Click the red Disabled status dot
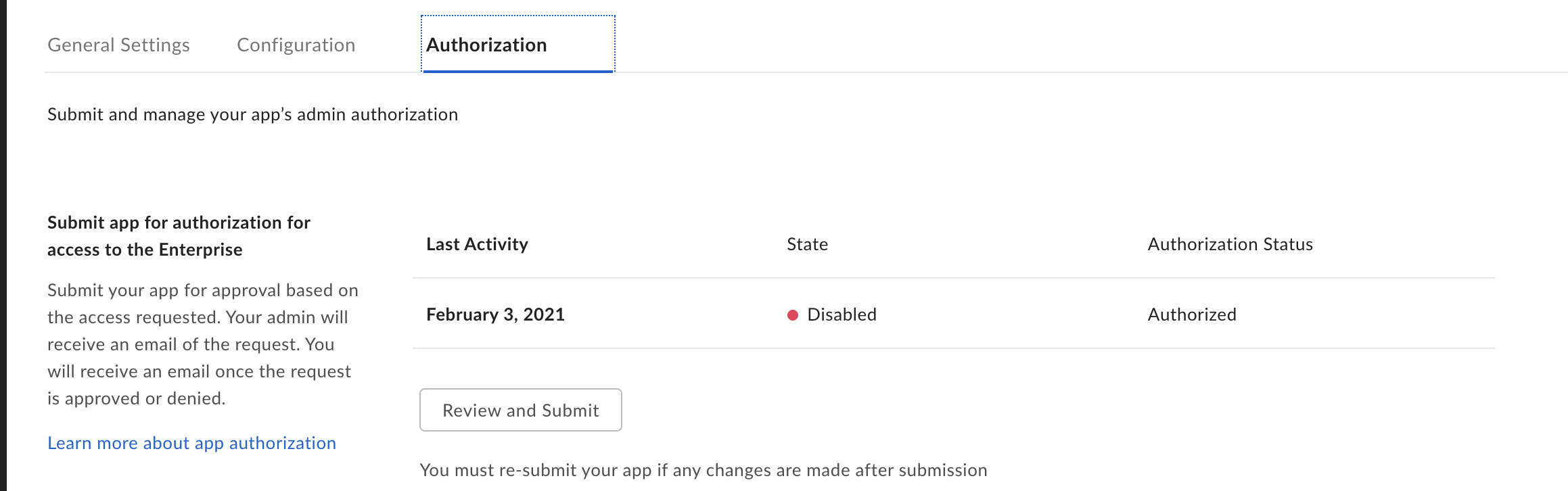Image resolution: width=1568 pixels, height=491 pixels. tap(793, 315)
